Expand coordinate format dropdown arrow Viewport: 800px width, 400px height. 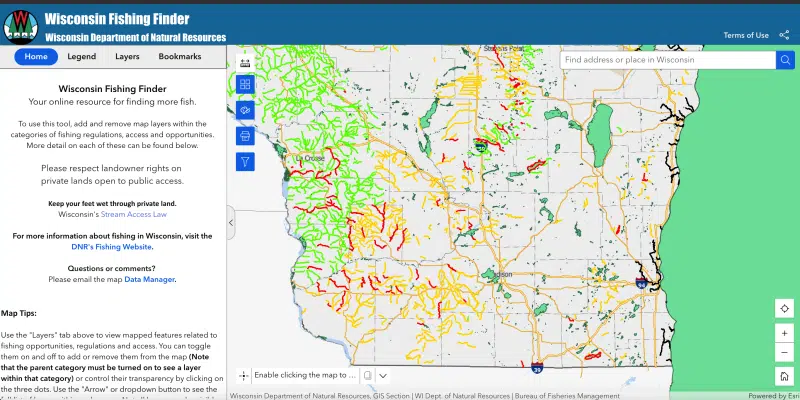(x=383, y=376)
